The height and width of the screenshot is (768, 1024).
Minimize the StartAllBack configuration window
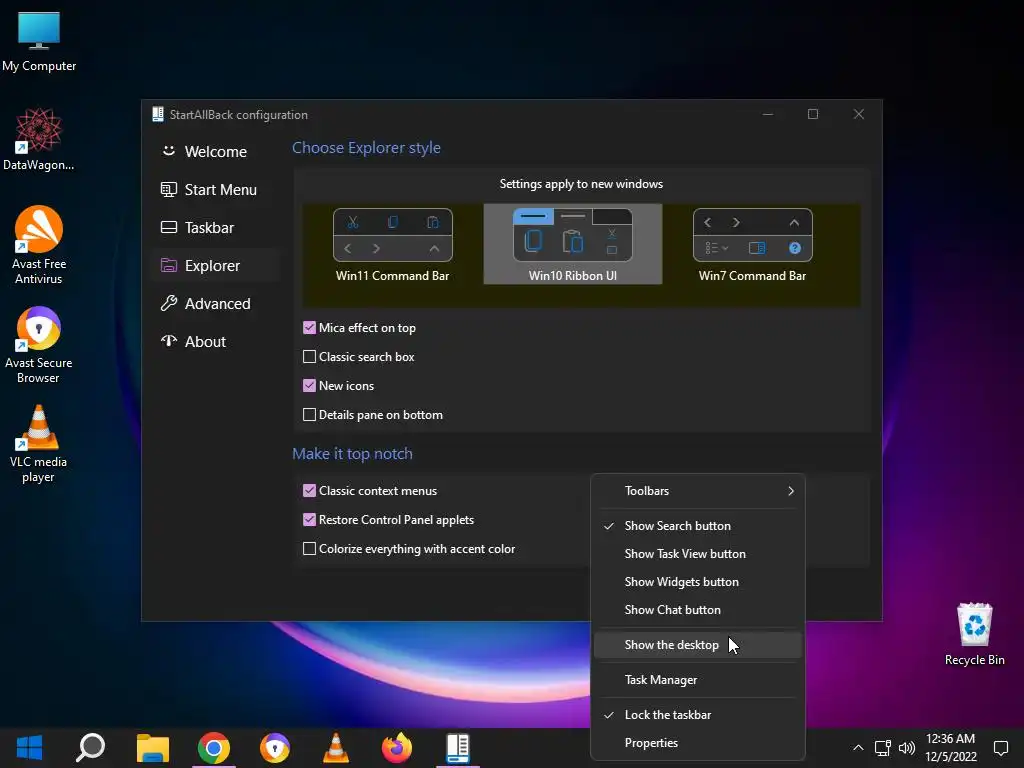[768, 114]
